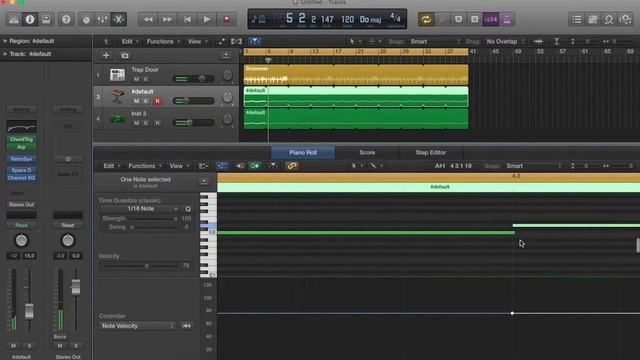This screenshot has height=360, width=640.
Task: Open the Piano Roll Snap Smart dropdown
Action: pyautogui.click(x=533, y=166)
